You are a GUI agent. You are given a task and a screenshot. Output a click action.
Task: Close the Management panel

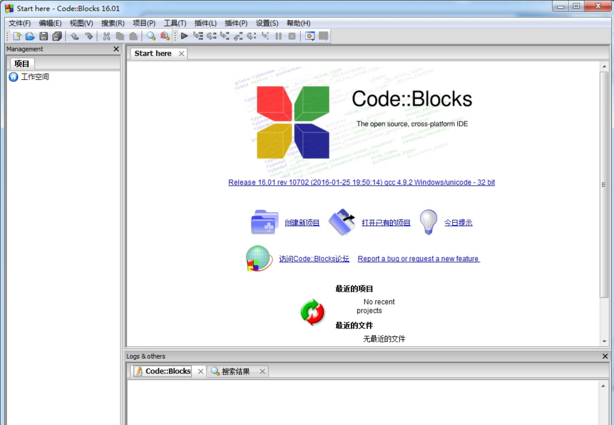point(116,49)
